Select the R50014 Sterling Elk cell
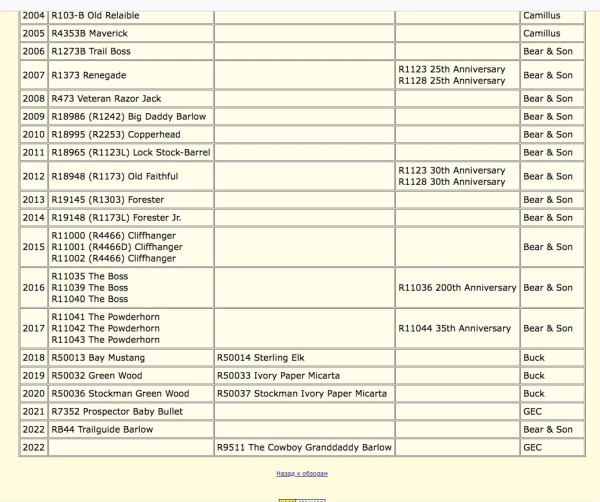Screen dimensions: 600x502 [x=304, y=358]
